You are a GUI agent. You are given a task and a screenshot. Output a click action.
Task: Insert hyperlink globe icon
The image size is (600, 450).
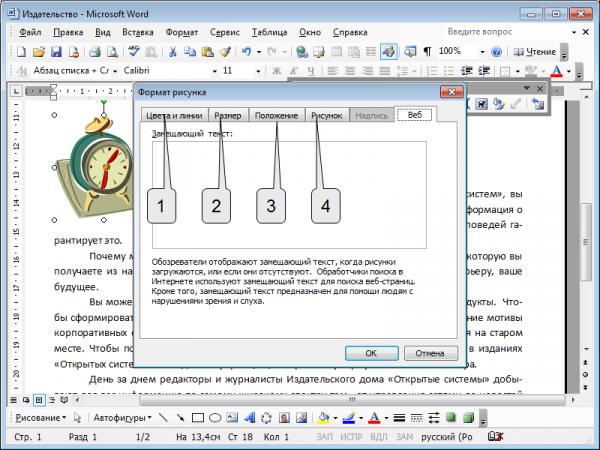[x=302, y=52]
